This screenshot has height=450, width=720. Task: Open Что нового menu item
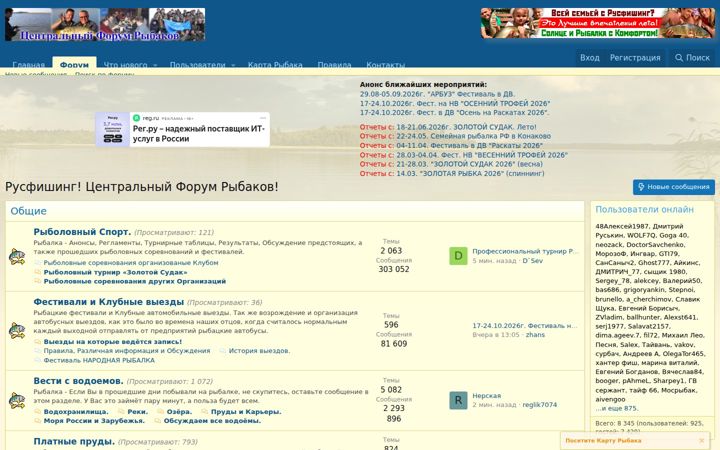pos(125,64)
